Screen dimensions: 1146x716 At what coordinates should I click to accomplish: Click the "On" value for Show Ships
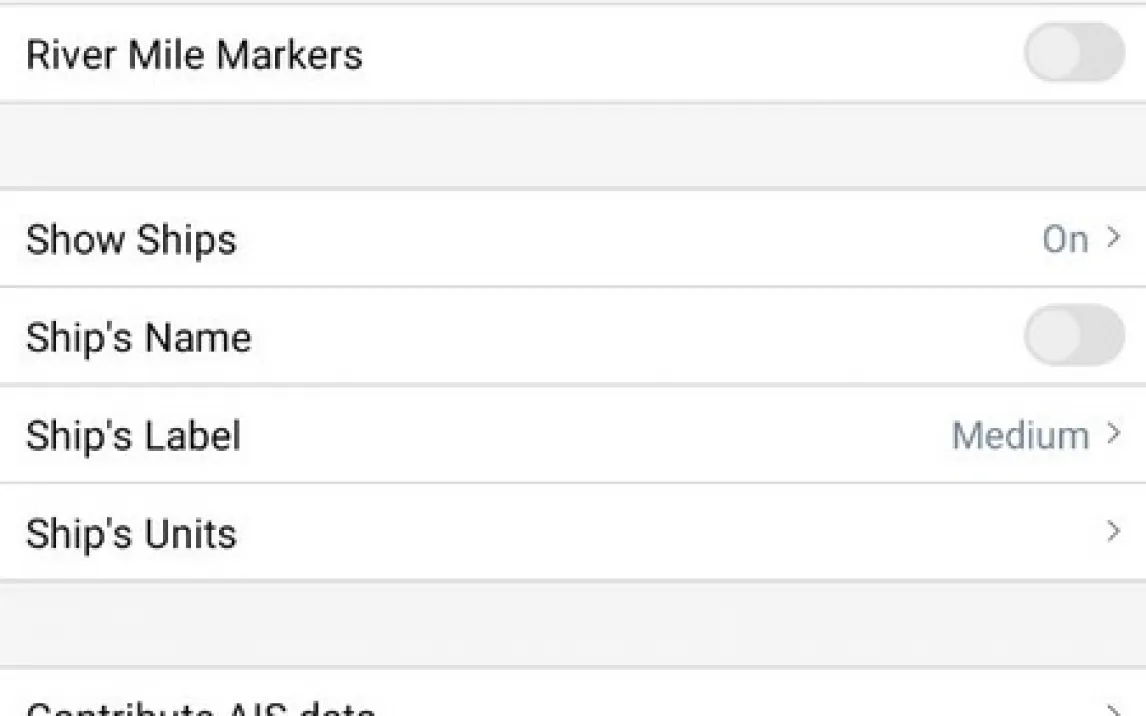point(1065,239)
